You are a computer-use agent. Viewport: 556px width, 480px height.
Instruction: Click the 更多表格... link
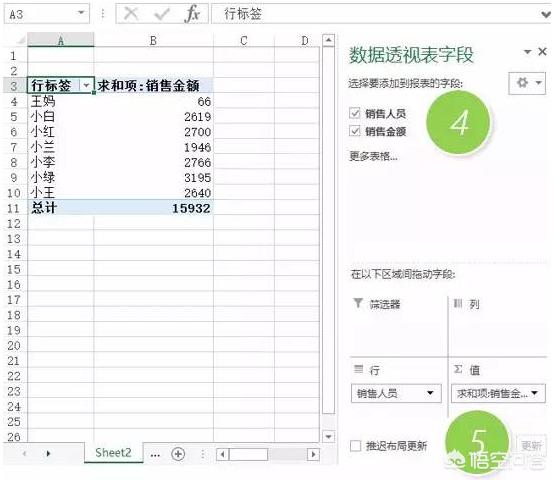pyautogui.click(x=373, y=156)
